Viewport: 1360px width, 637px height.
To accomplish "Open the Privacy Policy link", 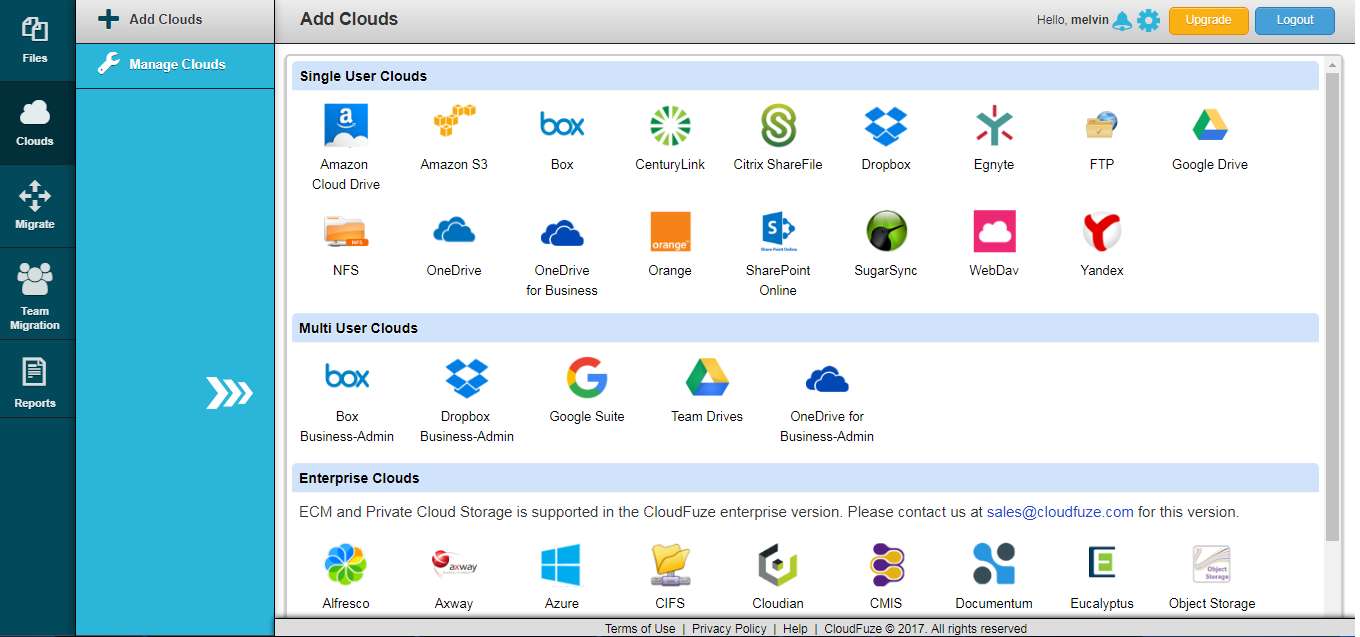I will coord(729,629).
